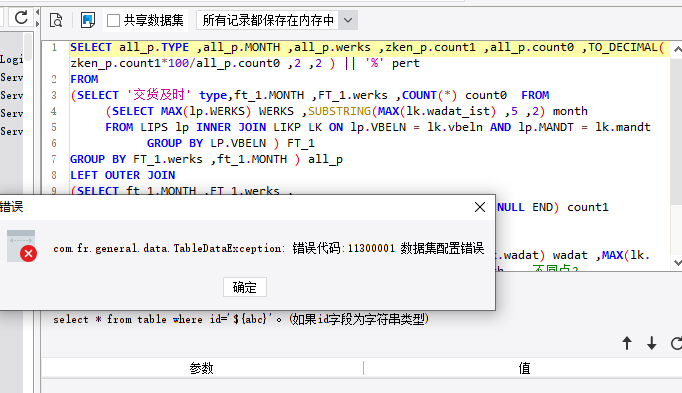The height and width of the screenshot is (393, 682).
Task: Click dropdown arrow next to memory option
Action: coord(348,20)
